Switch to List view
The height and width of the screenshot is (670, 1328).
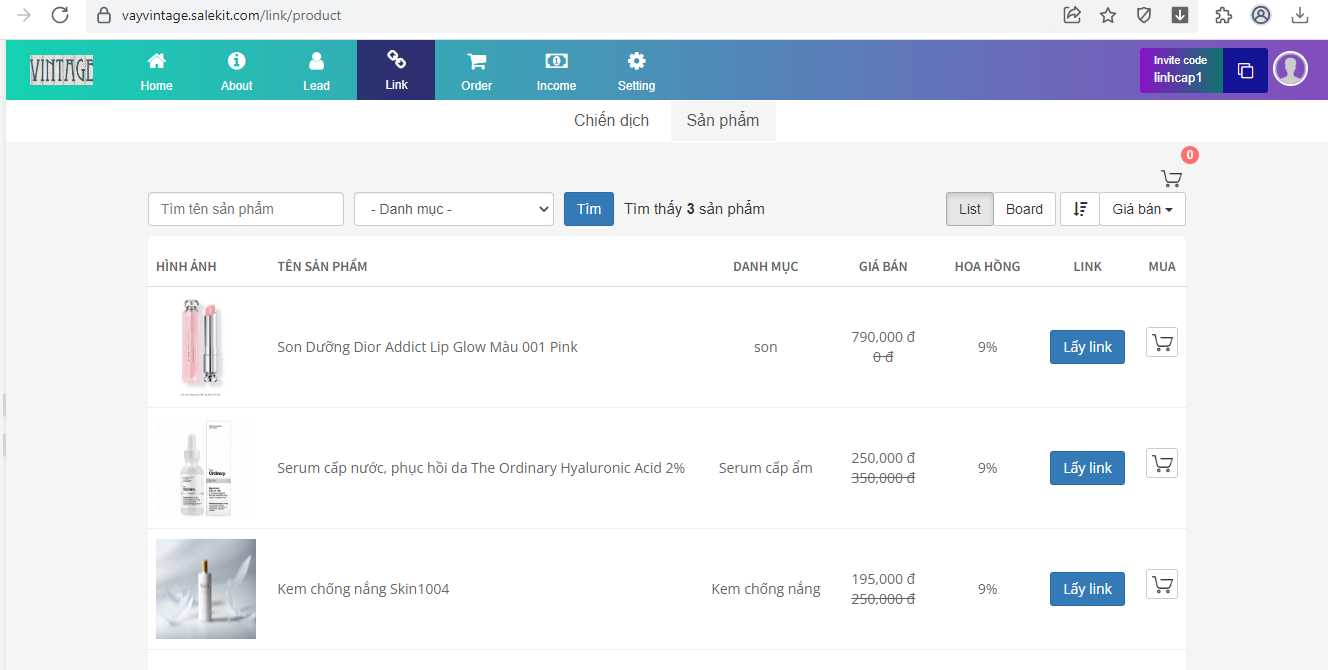[969, 209]
